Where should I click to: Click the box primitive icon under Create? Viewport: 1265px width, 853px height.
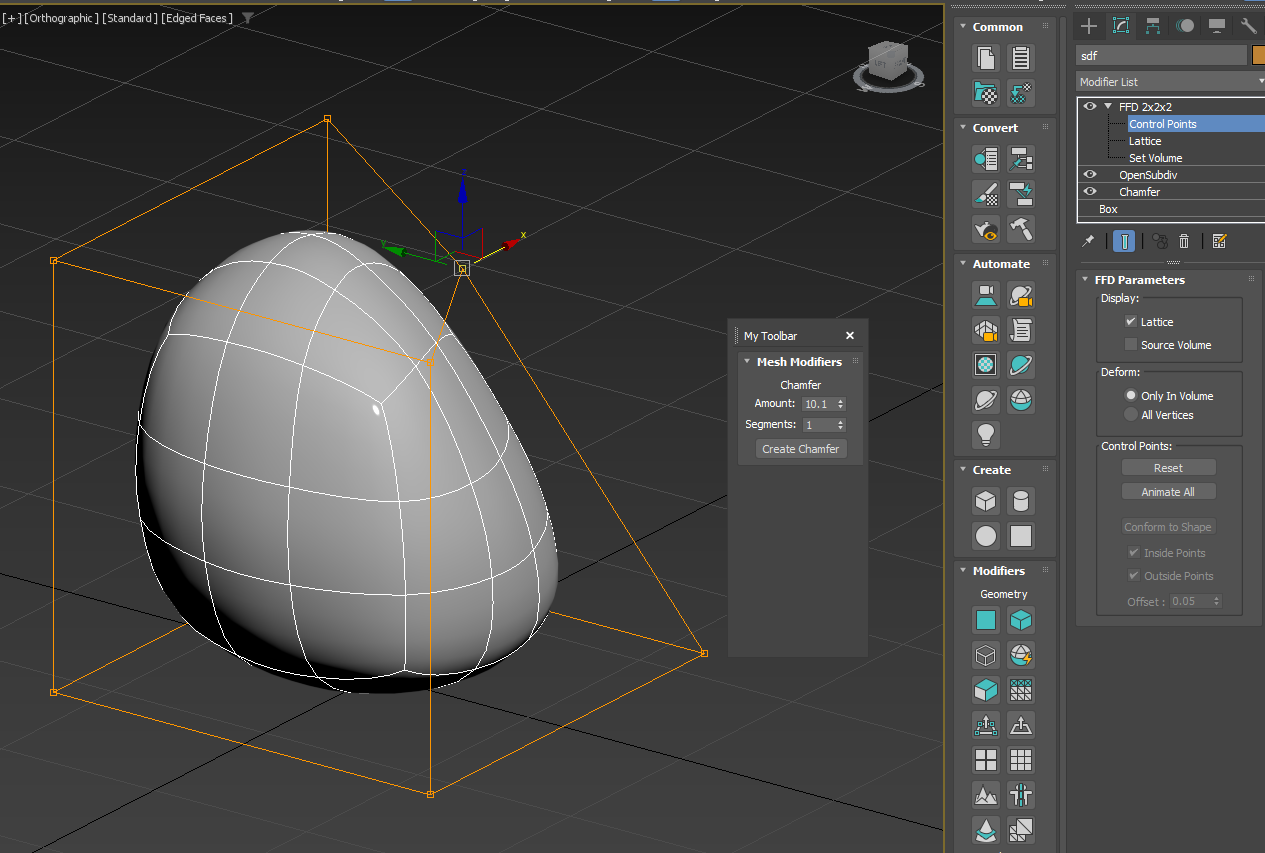click(986, 501)
